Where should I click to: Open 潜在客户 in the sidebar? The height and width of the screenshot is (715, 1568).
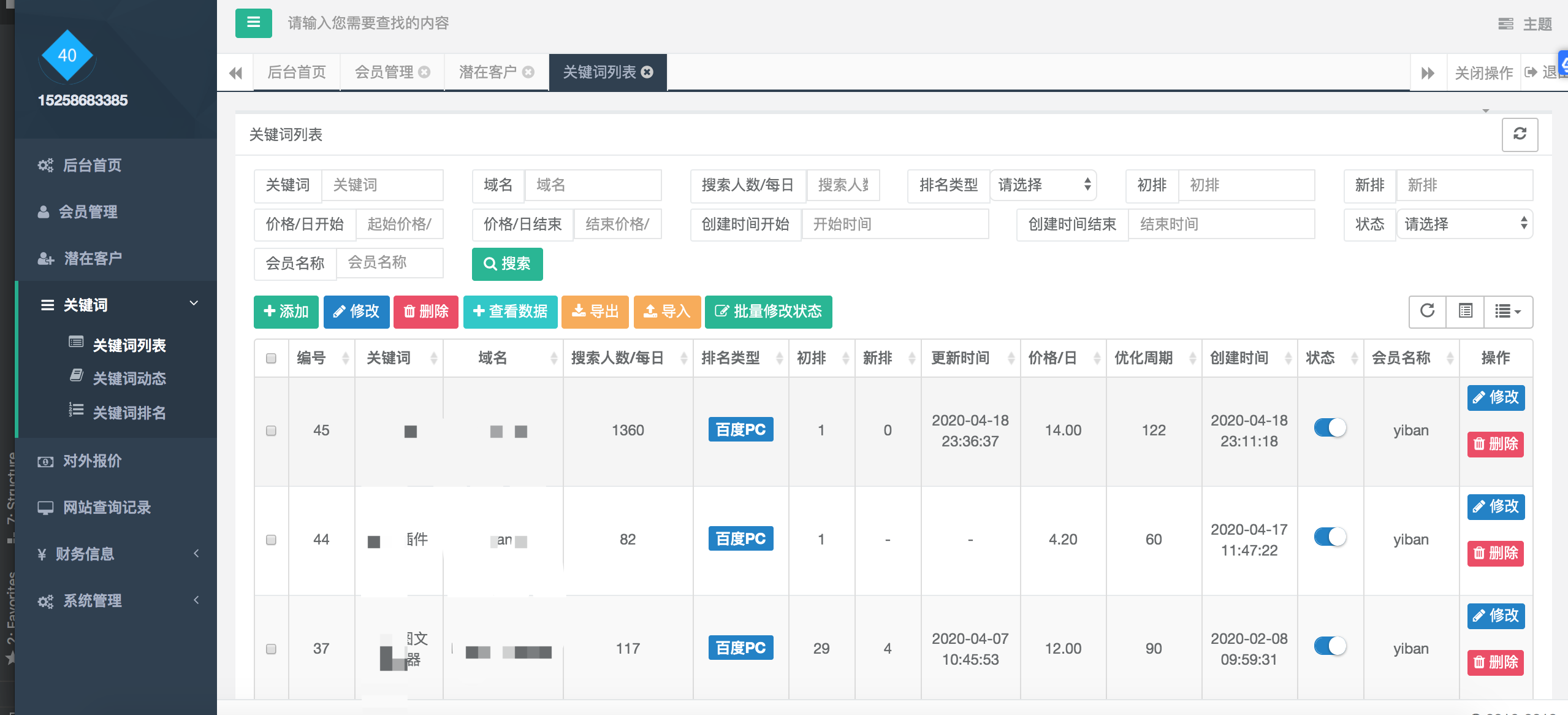(116, 258)
